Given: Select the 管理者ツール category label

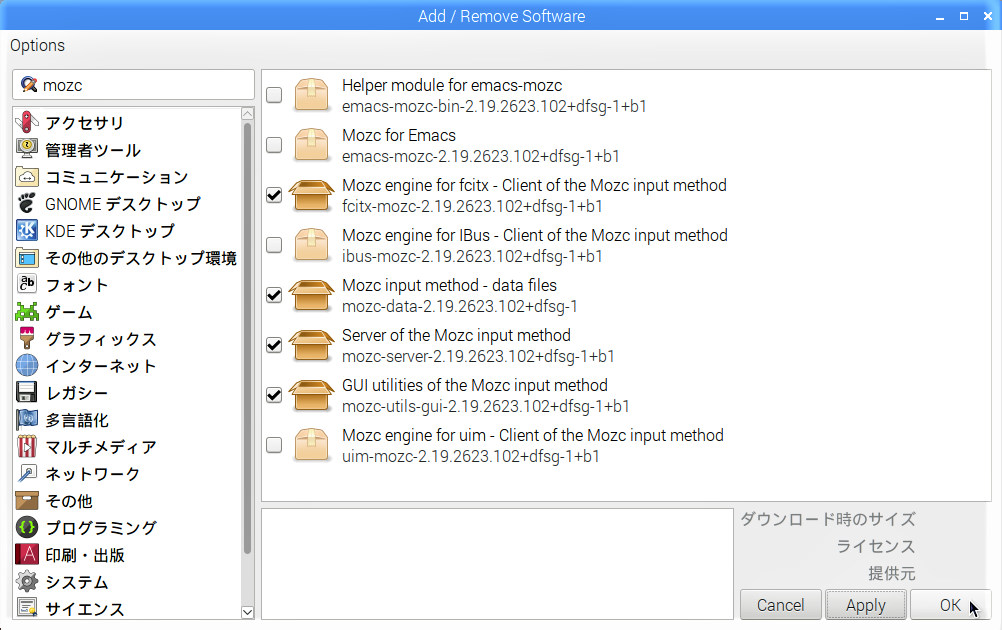Looking at the screenshot, I should [93, 150].
